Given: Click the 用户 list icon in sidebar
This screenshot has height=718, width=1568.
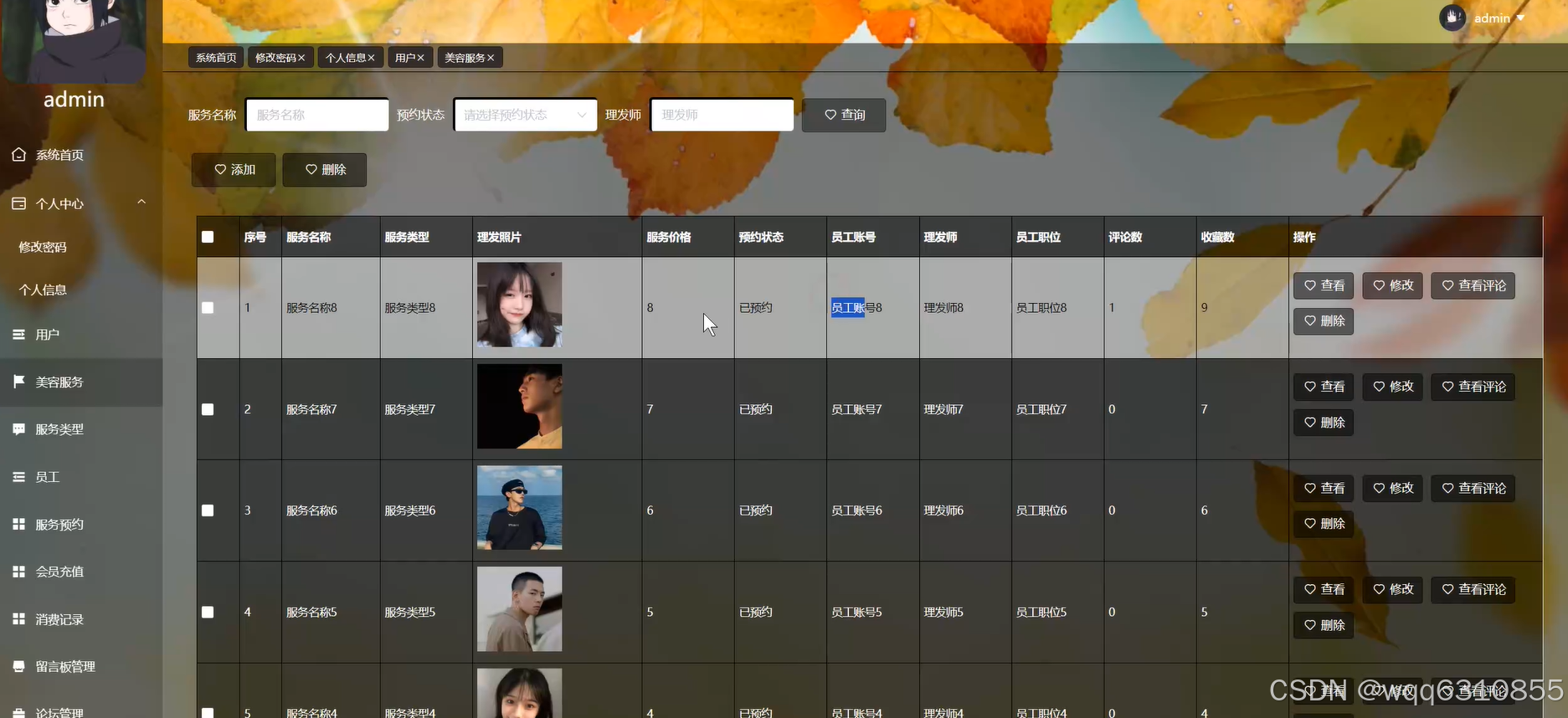Looking at the screenshot, I should coord(18,335).
